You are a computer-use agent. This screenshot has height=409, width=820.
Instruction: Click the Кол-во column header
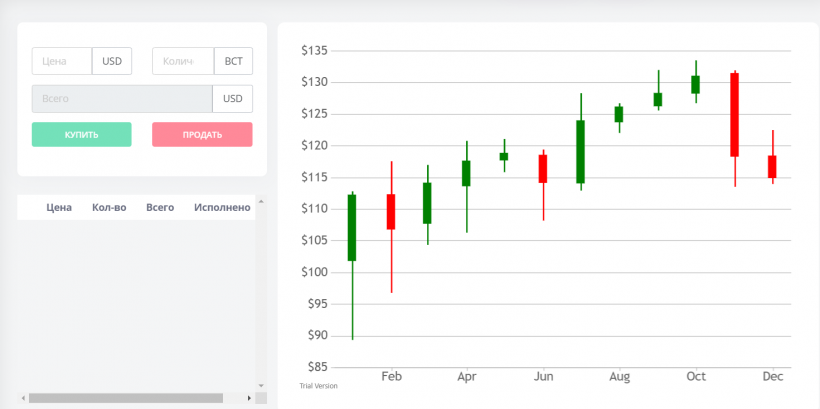(x=109, y=208)
